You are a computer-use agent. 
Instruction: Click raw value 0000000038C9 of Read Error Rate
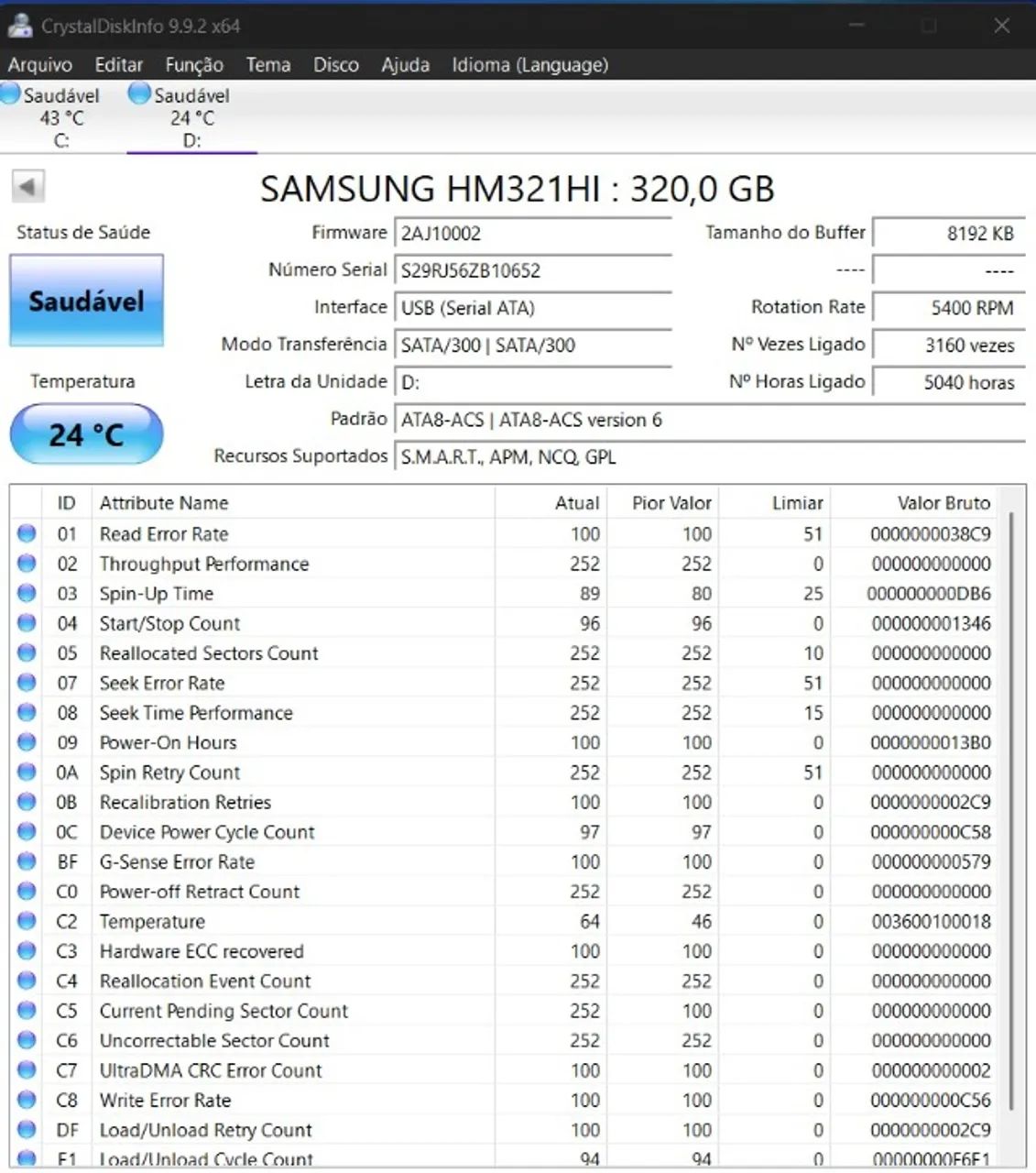pyautogui.click(x=931, y=533)
